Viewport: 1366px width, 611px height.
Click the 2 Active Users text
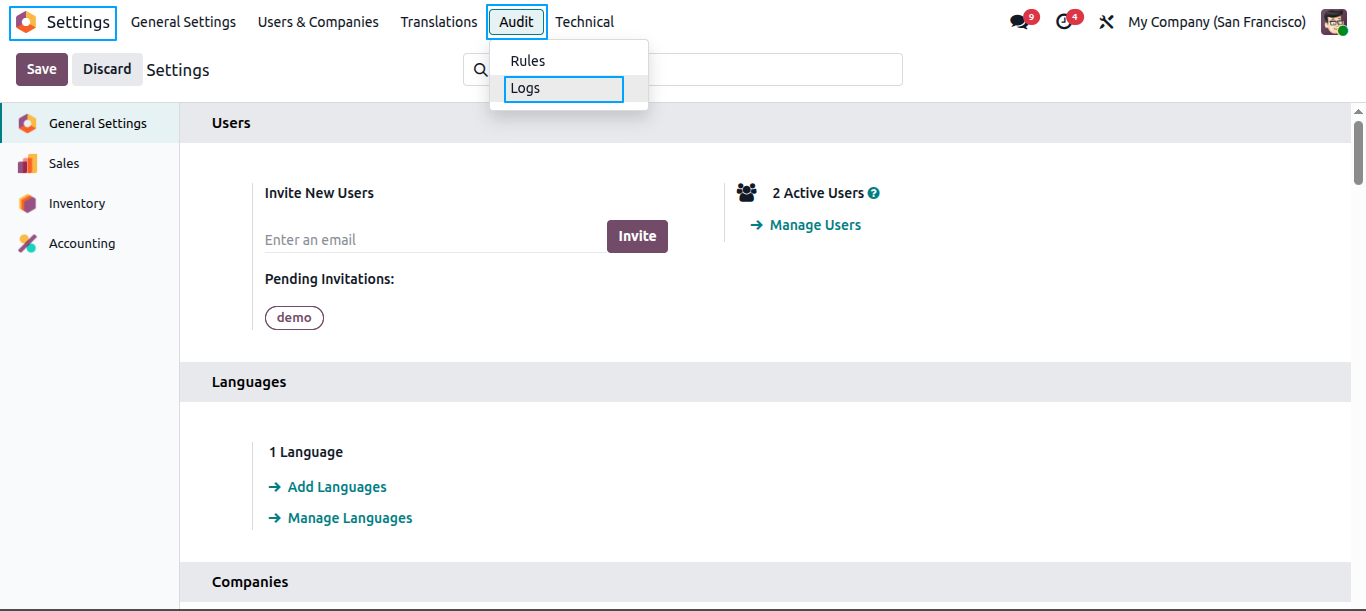pos(818,194)
